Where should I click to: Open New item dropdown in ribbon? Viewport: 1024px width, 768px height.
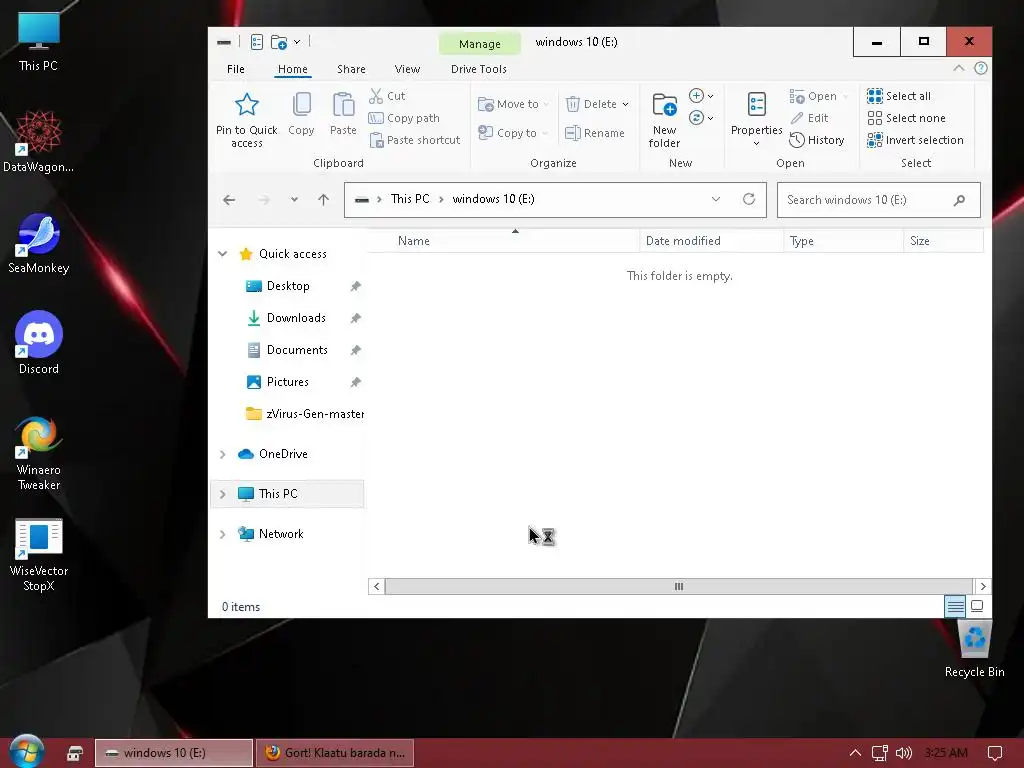point(702,96)
